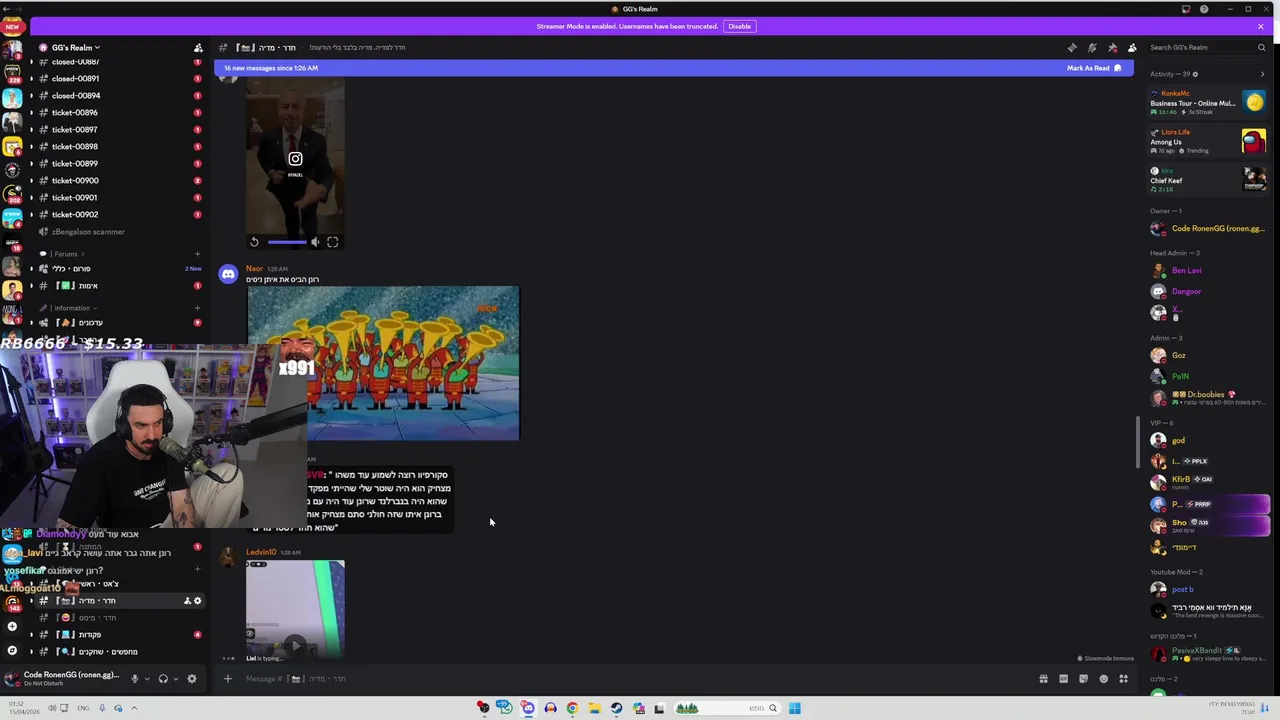Viewport: 1280px width, 720px height.
Task: Open Discord Help icon in title bar
Action: [x=1204, y=9]
